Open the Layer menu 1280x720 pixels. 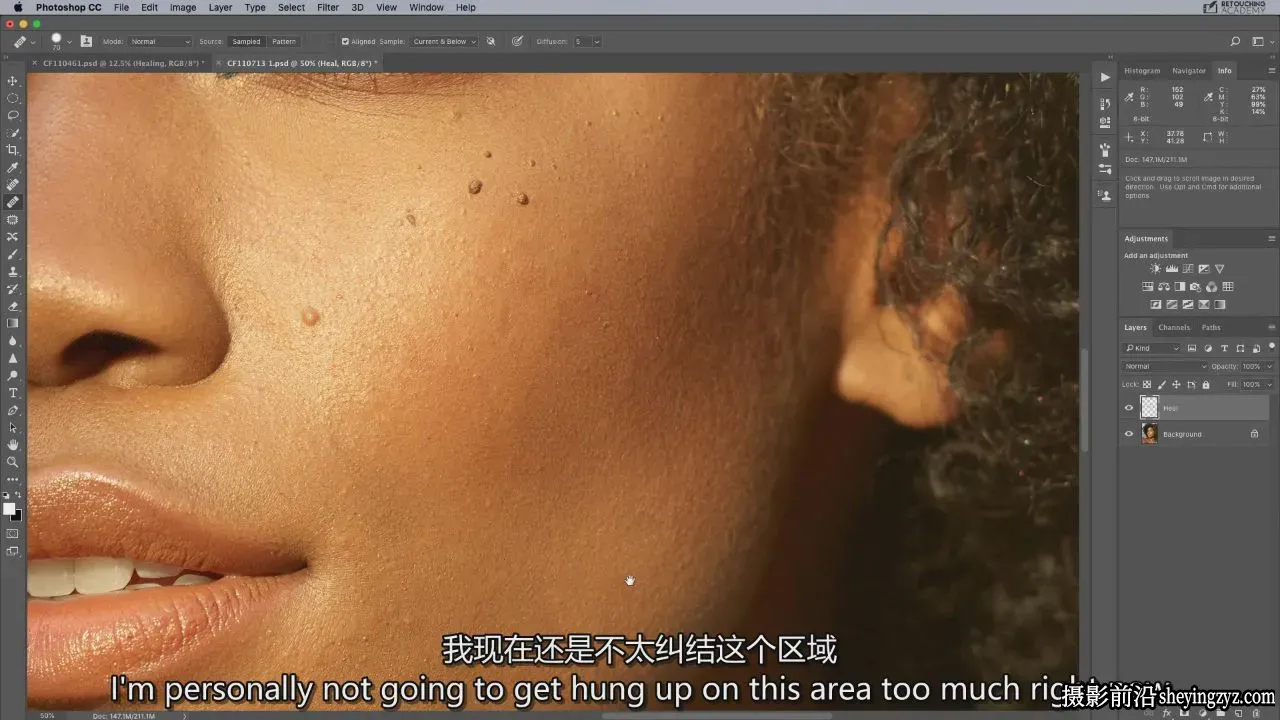pos(220,7)
